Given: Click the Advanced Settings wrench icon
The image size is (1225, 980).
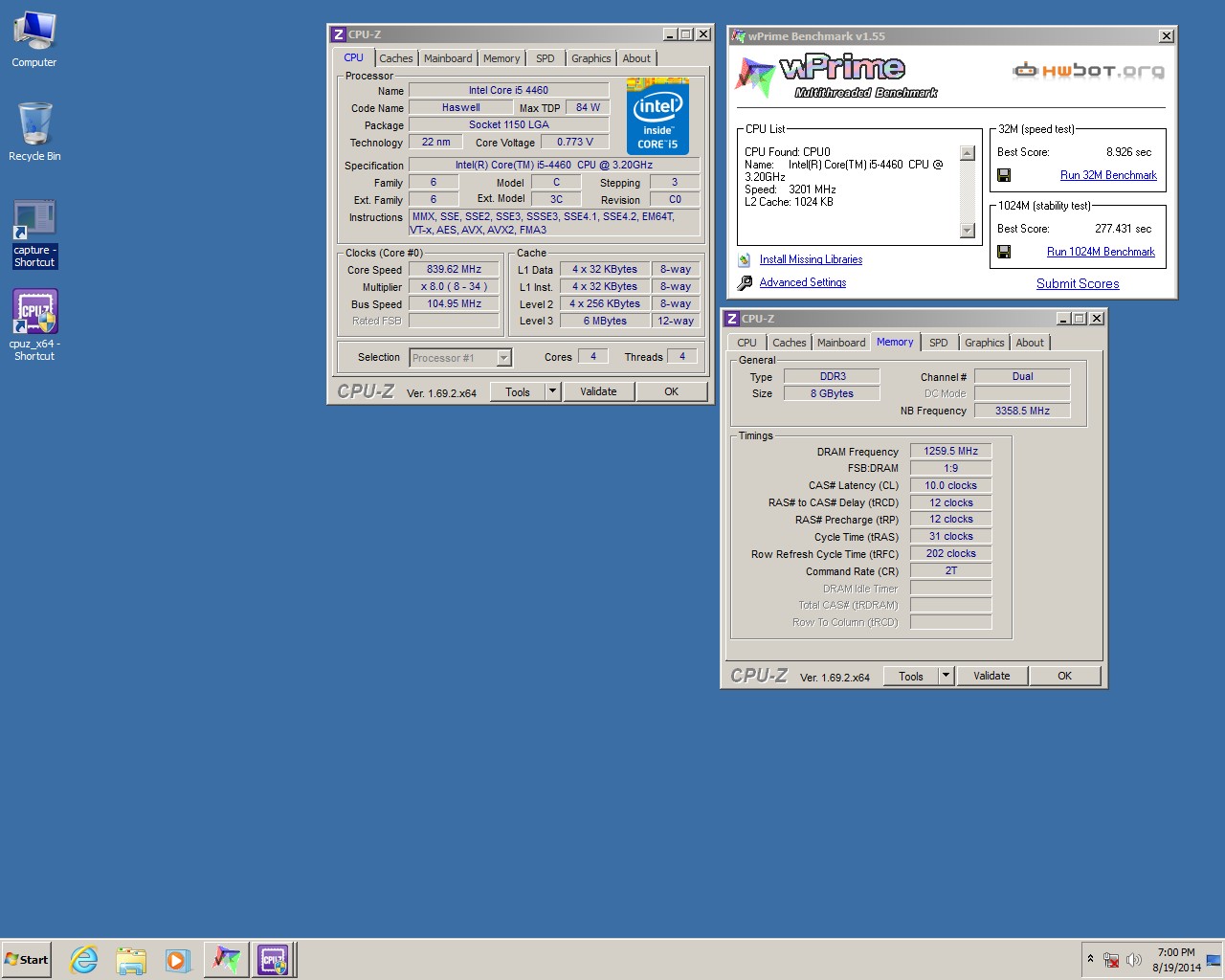Looking at the screenshot, I should pos(745,282).
